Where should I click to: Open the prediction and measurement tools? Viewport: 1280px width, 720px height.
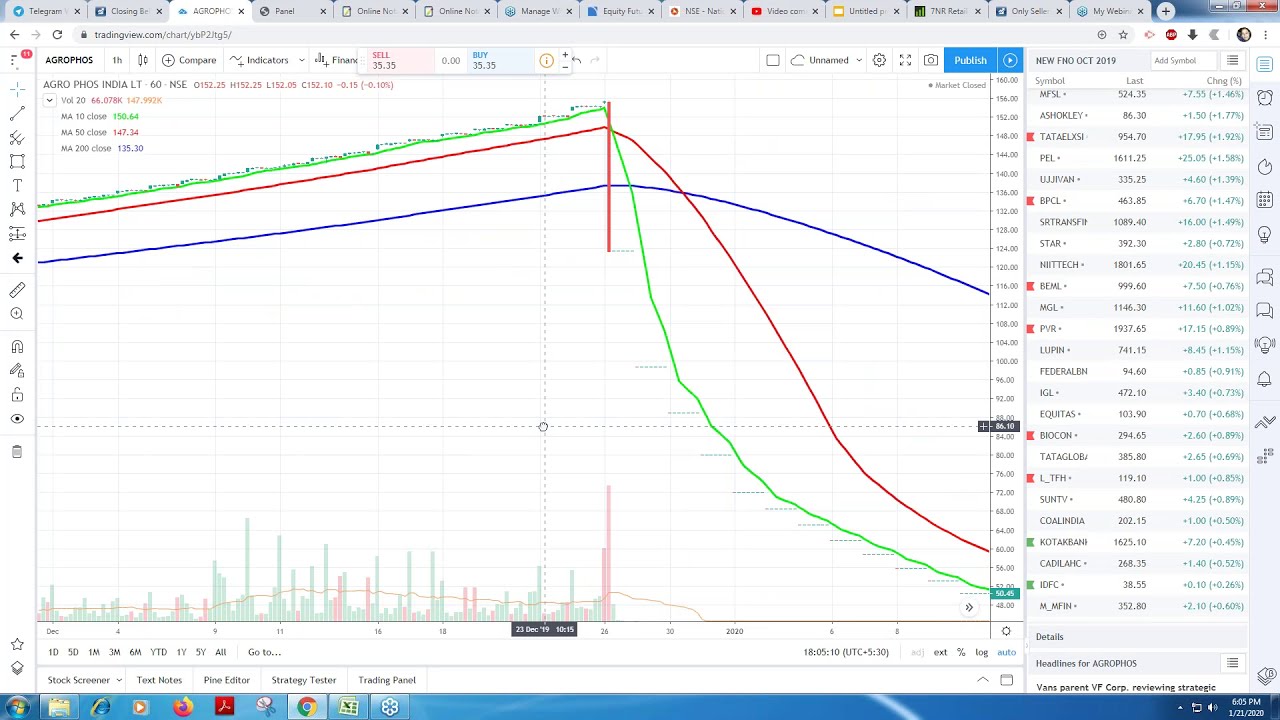point(17,233)
